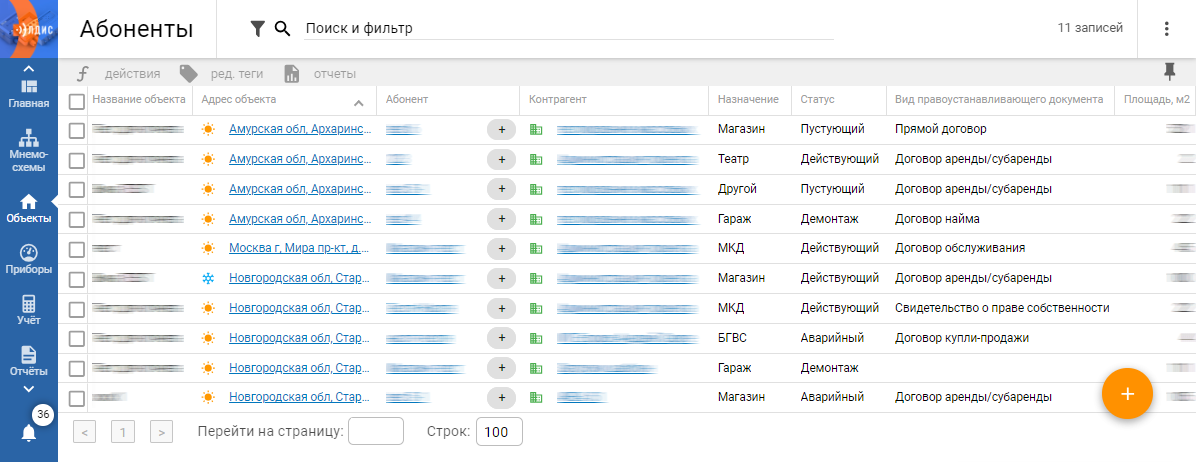Viewport: 1196px width, 462px height.
Task: Toggle the select-all header checkbox
Action: [76, 101]
